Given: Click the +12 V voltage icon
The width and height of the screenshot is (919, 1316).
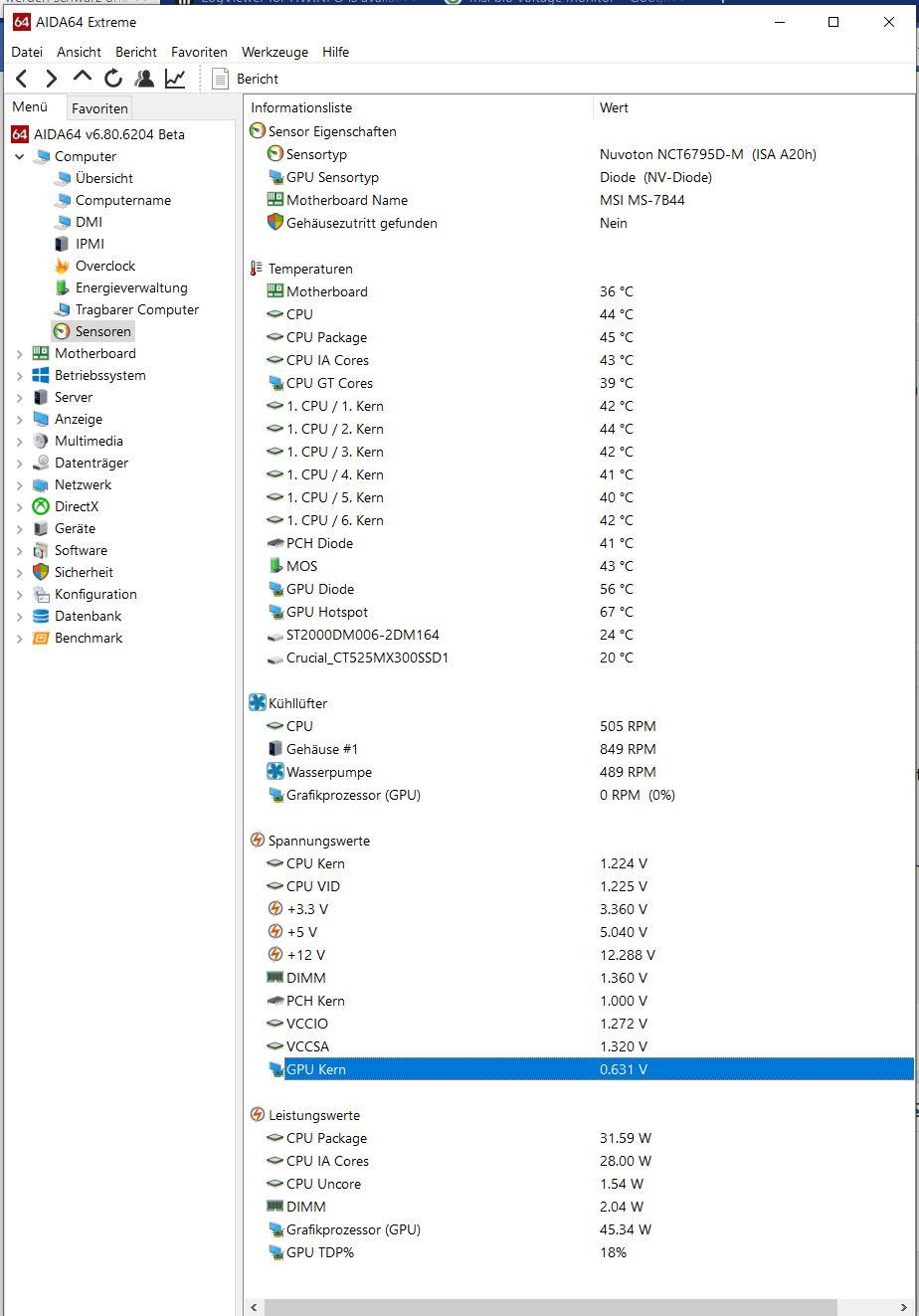Looking at the screenshot, I should pos(276,955).
